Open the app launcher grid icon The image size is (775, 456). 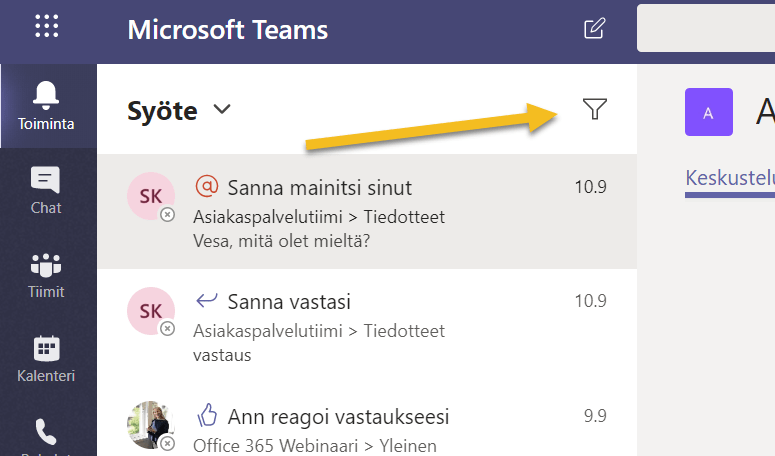47,27
